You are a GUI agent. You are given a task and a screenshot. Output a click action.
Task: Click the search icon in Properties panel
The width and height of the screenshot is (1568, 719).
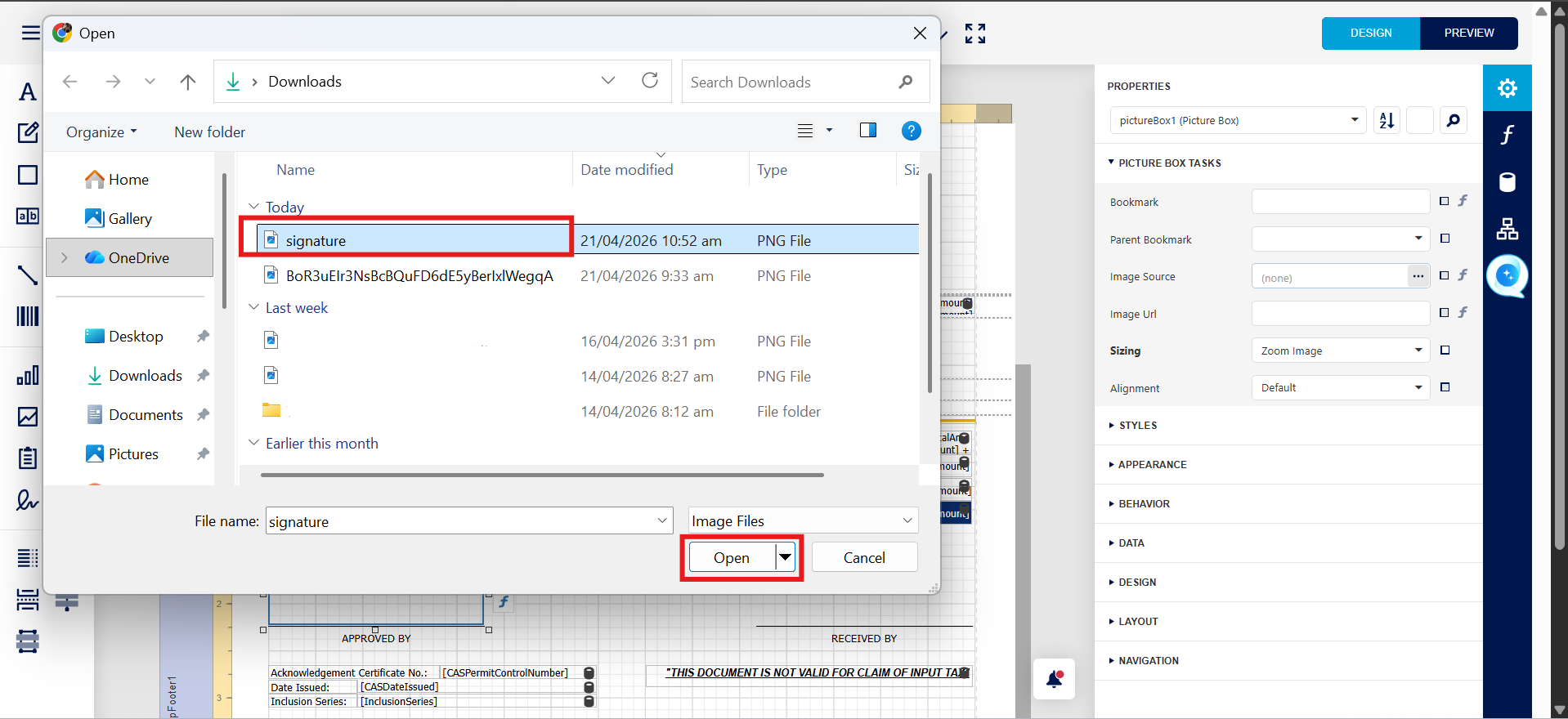(1453, 121)
